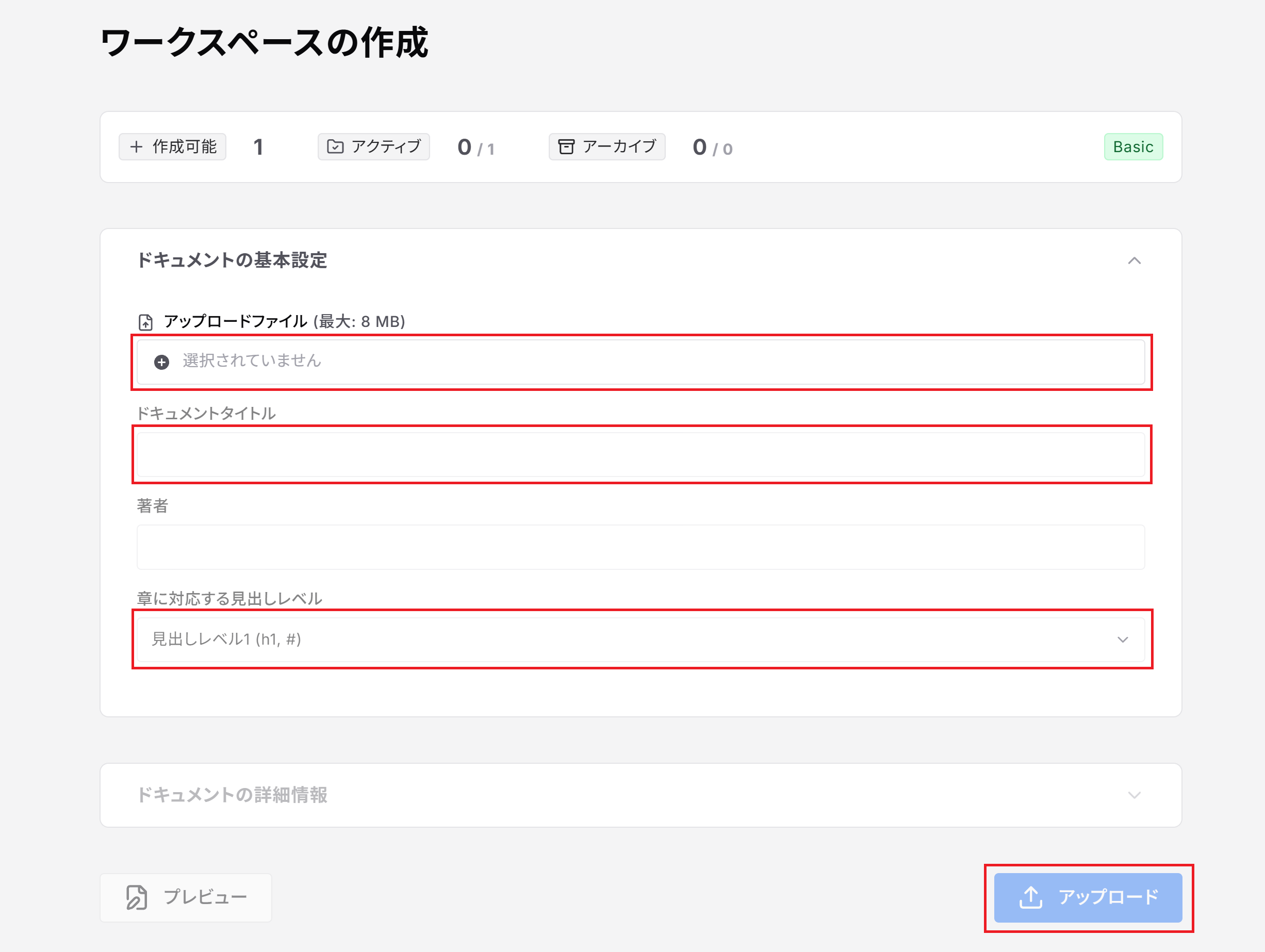
Task: Click the green Basic plan badge
Action: (1133, 147)
